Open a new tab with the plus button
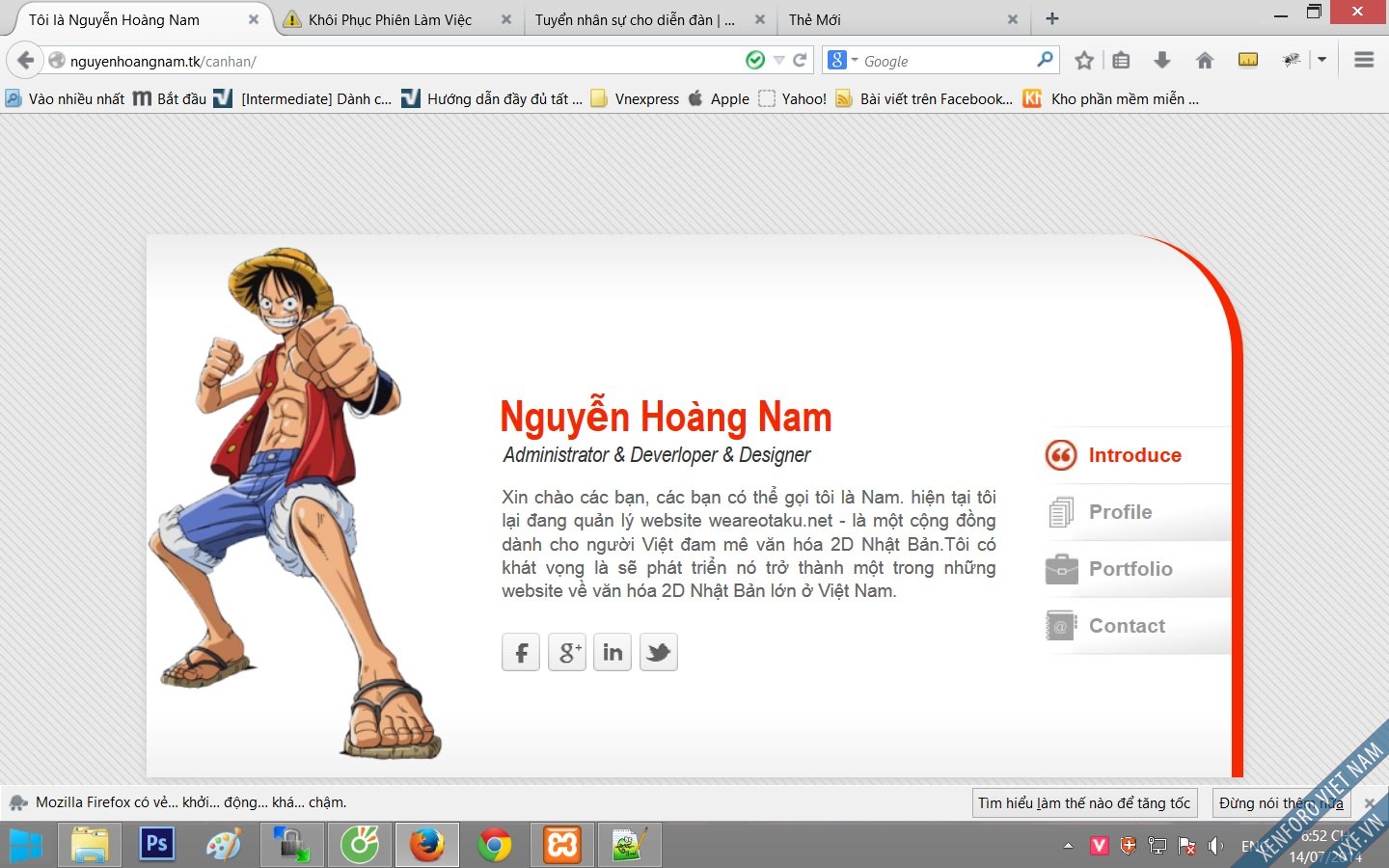Image resolution: width=1389 pixels, height=868 pixels. click(x=1052, y=18)
